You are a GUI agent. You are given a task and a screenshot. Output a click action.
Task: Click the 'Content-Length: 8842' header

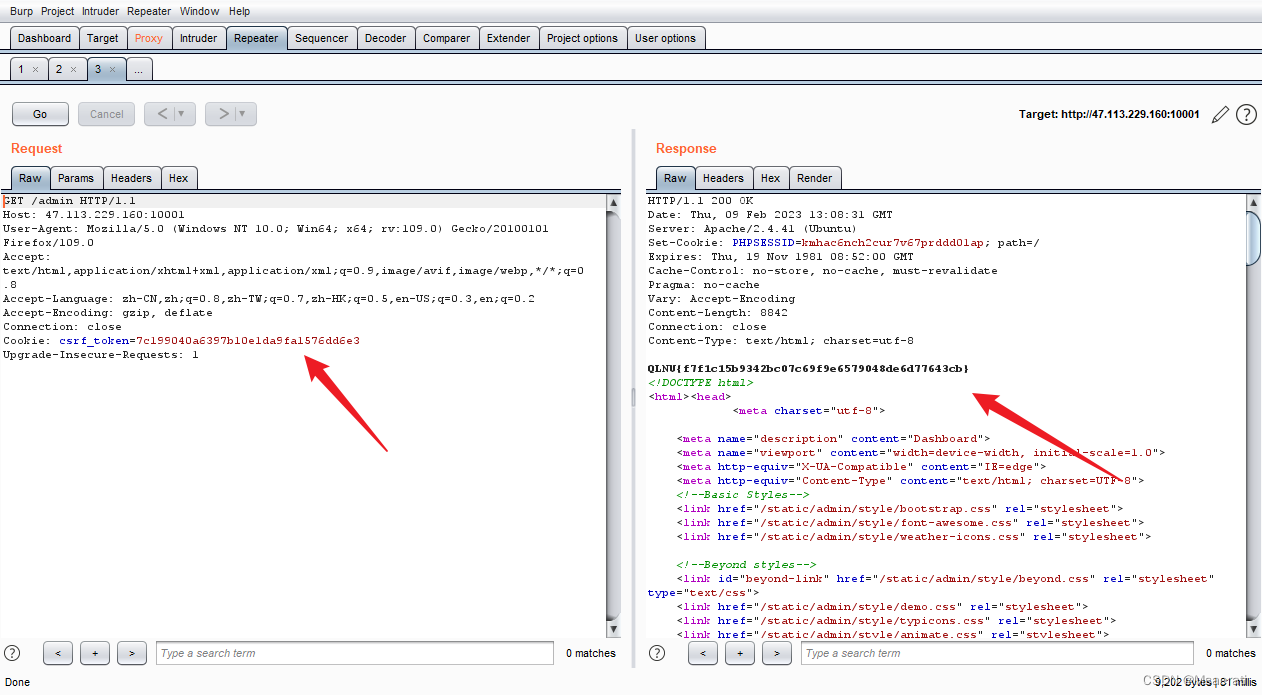click(x=718, y=313)
